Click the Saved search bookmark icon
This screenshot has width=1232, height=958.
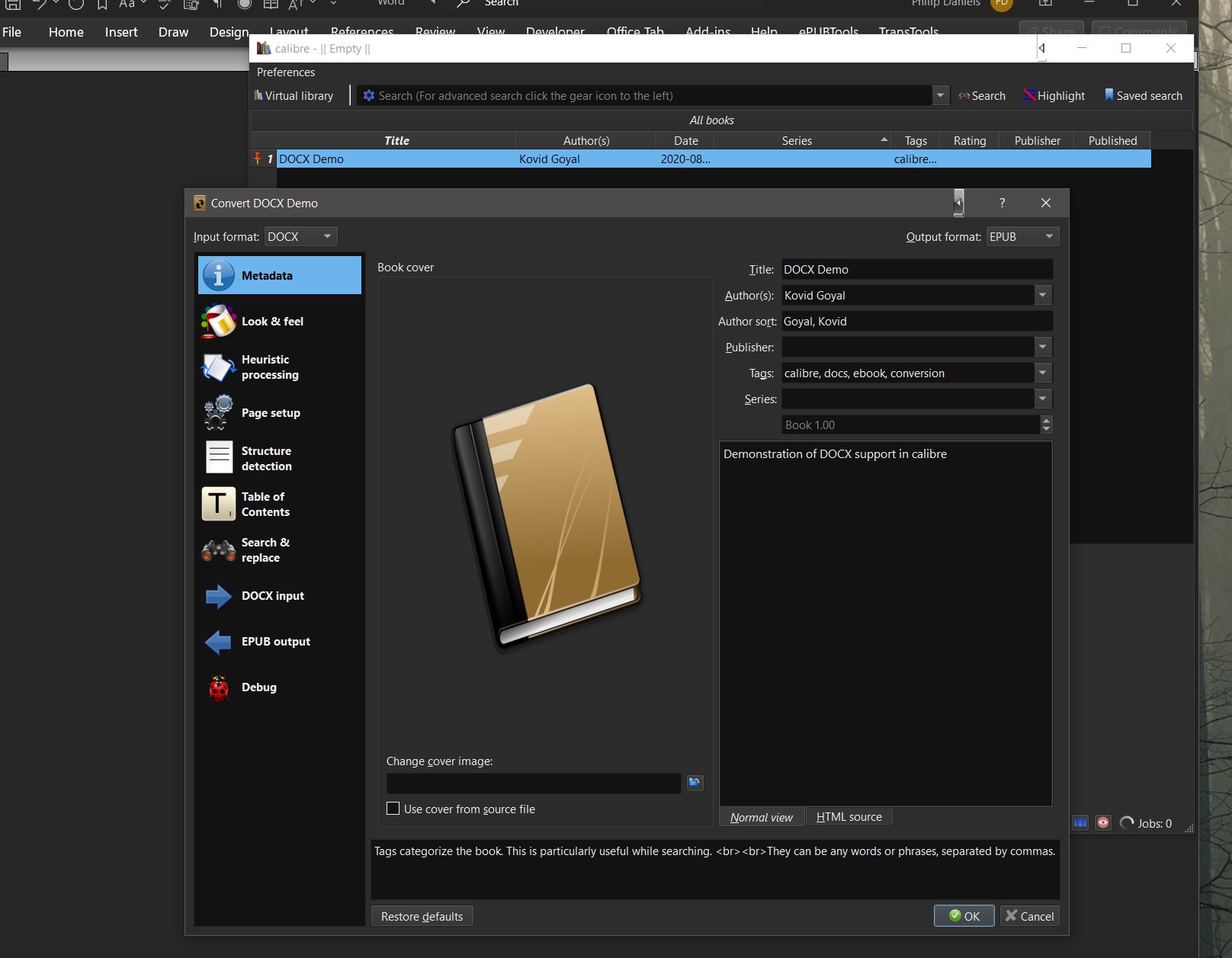(x=1109, y=95)
